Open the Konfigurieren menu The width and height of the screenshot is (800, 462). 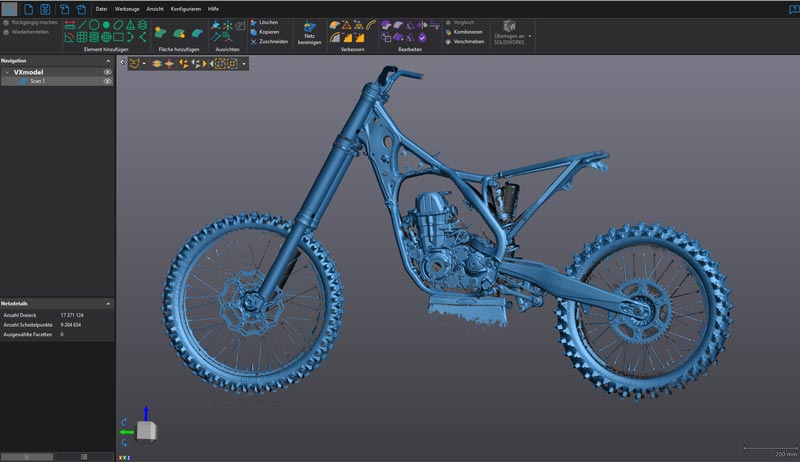(x=185, y=8)
